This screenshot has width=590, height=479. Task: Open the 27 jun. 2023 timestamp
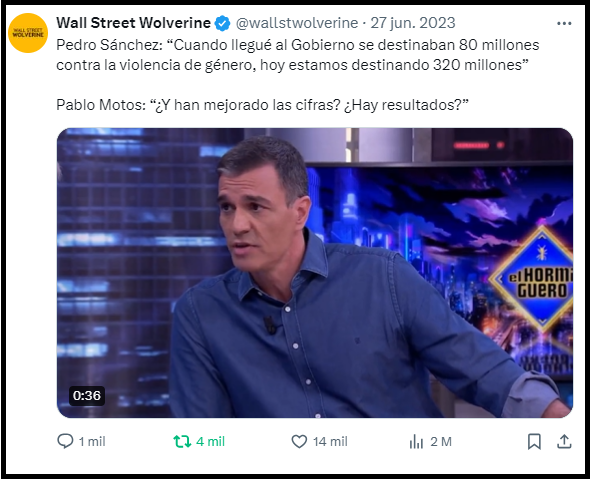click(x=413, y=23)
